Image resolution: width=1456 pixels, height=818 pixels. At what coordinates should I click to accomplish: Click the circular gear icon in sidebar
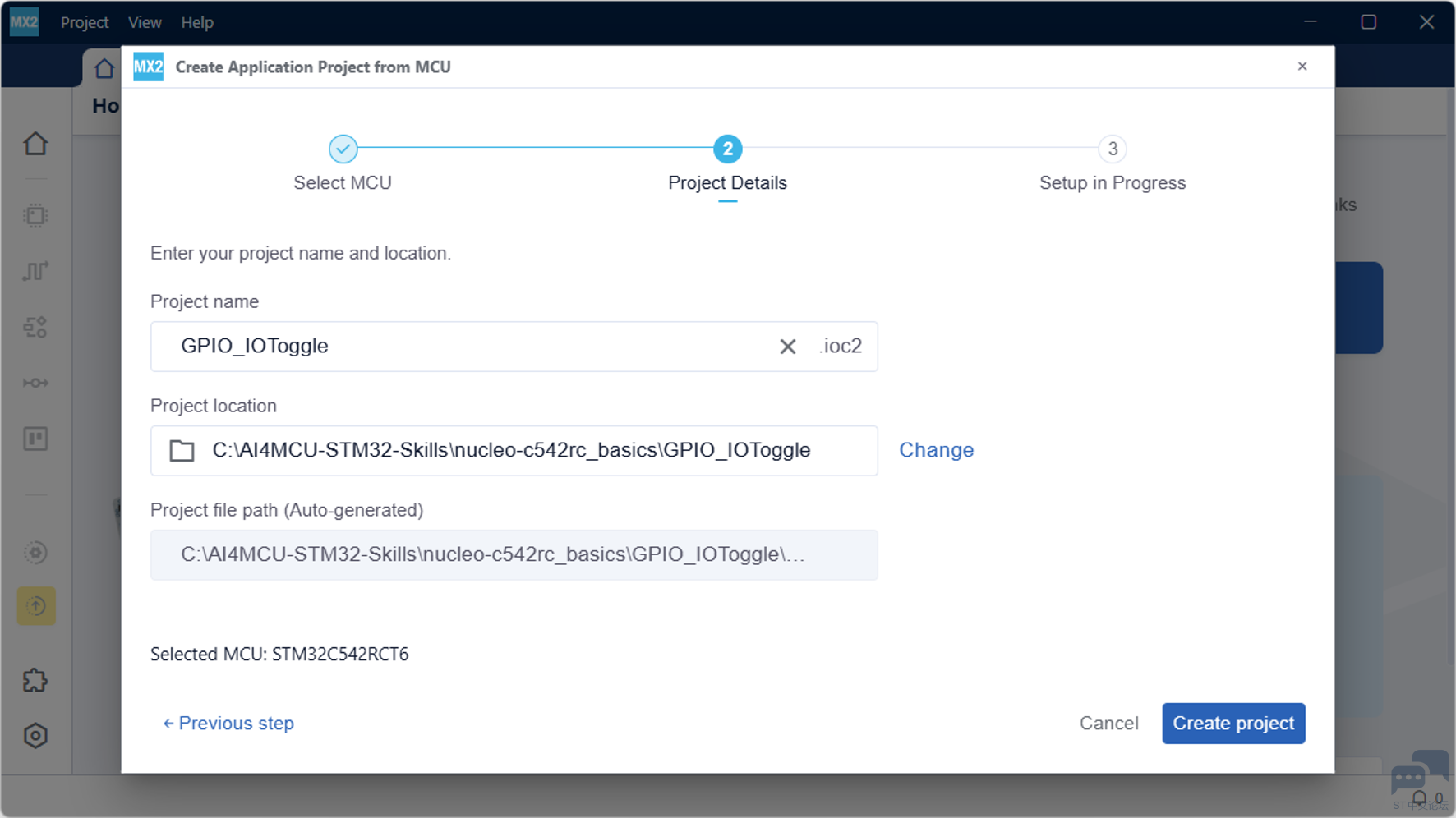click(x=35, y=553)
